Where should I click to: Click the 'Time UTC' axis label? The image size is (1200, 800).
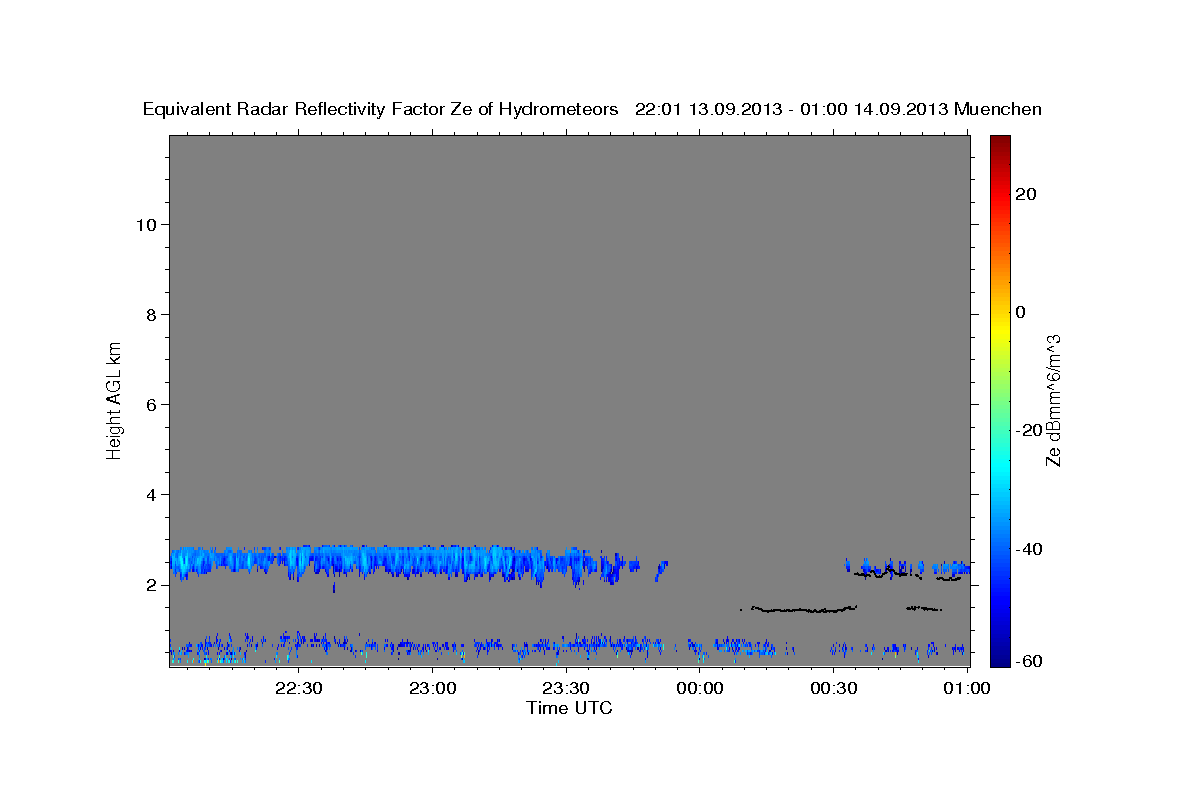[569, 708]
